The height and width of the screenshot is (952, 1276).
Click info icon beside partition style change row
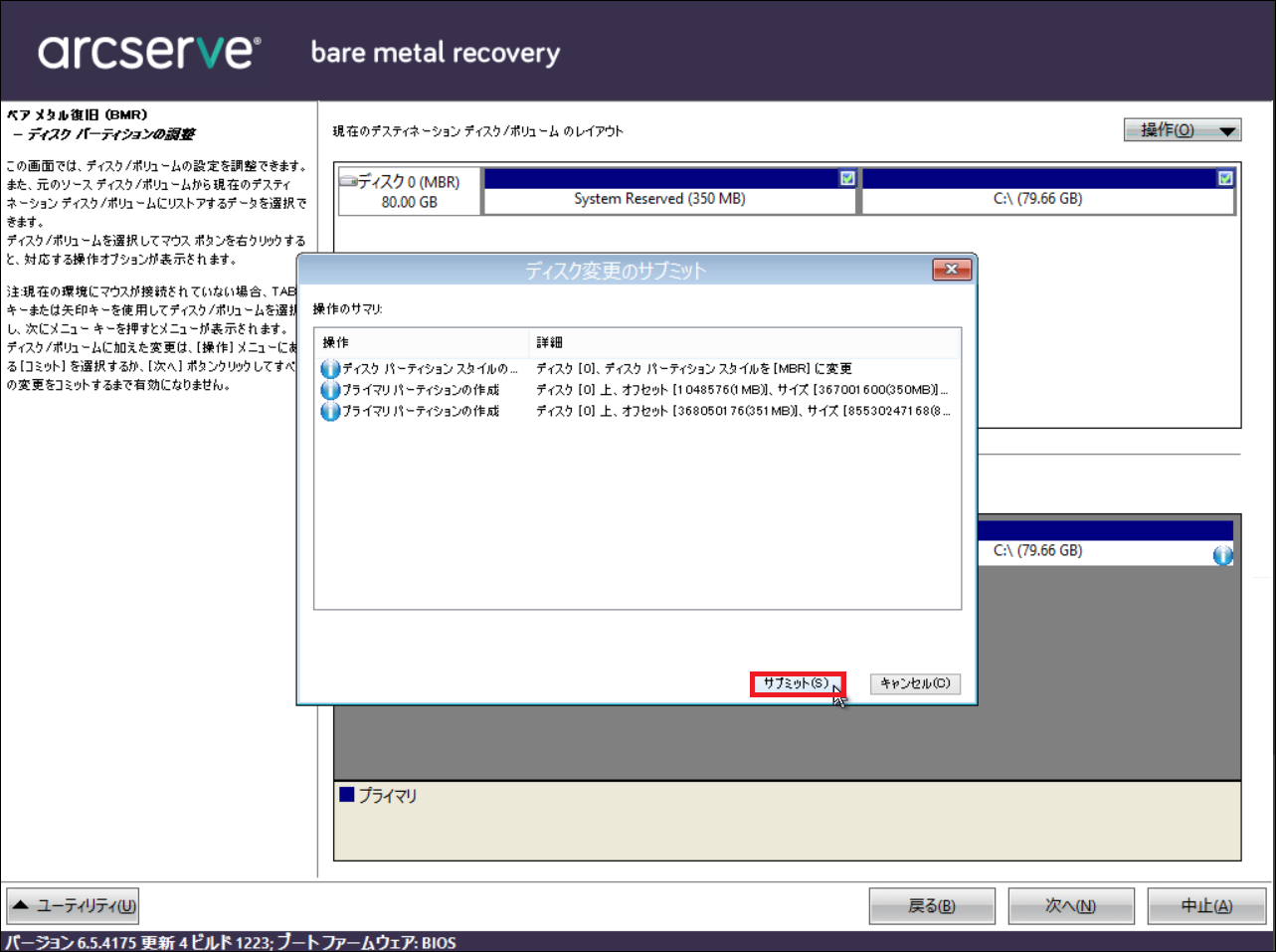tap(330, 369)
